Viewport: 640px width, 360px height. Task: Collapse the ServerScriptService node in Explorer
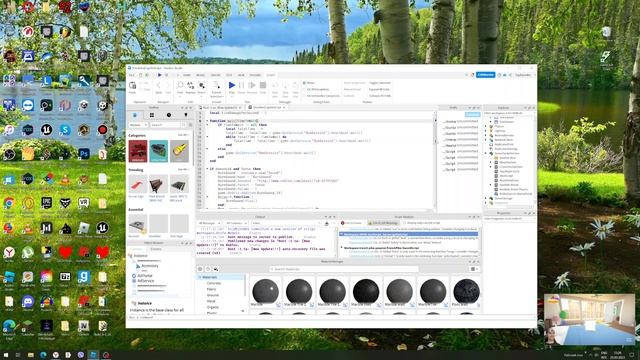click(486, 153)
